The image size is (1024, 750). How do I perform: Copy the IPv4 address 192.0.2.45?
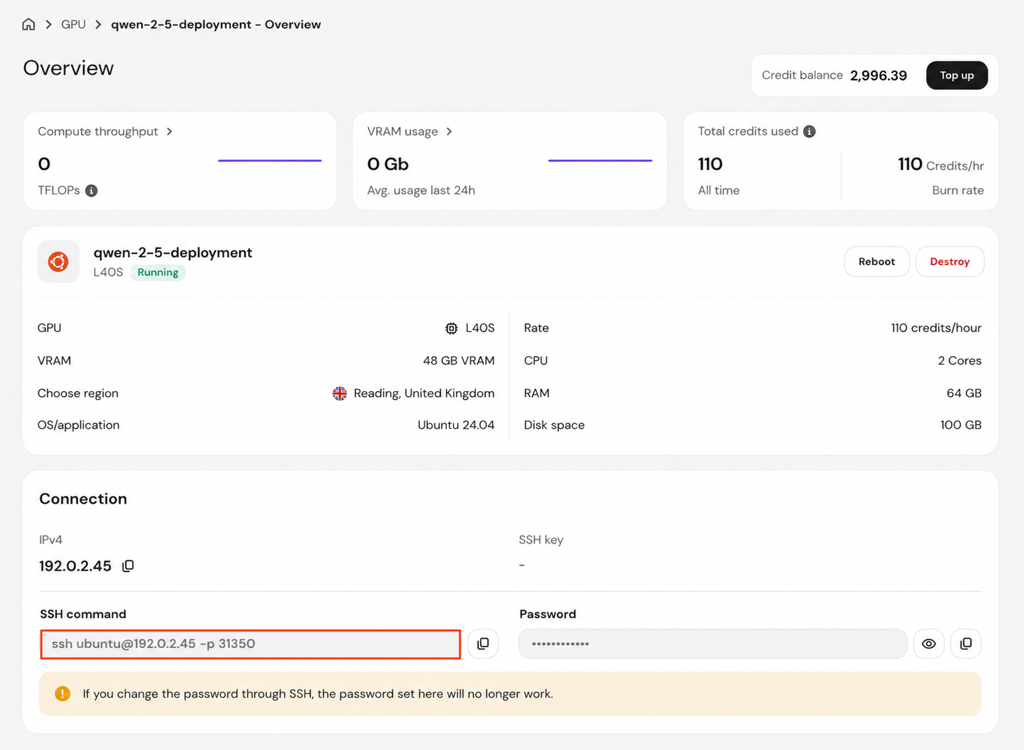tap(128, 566)
